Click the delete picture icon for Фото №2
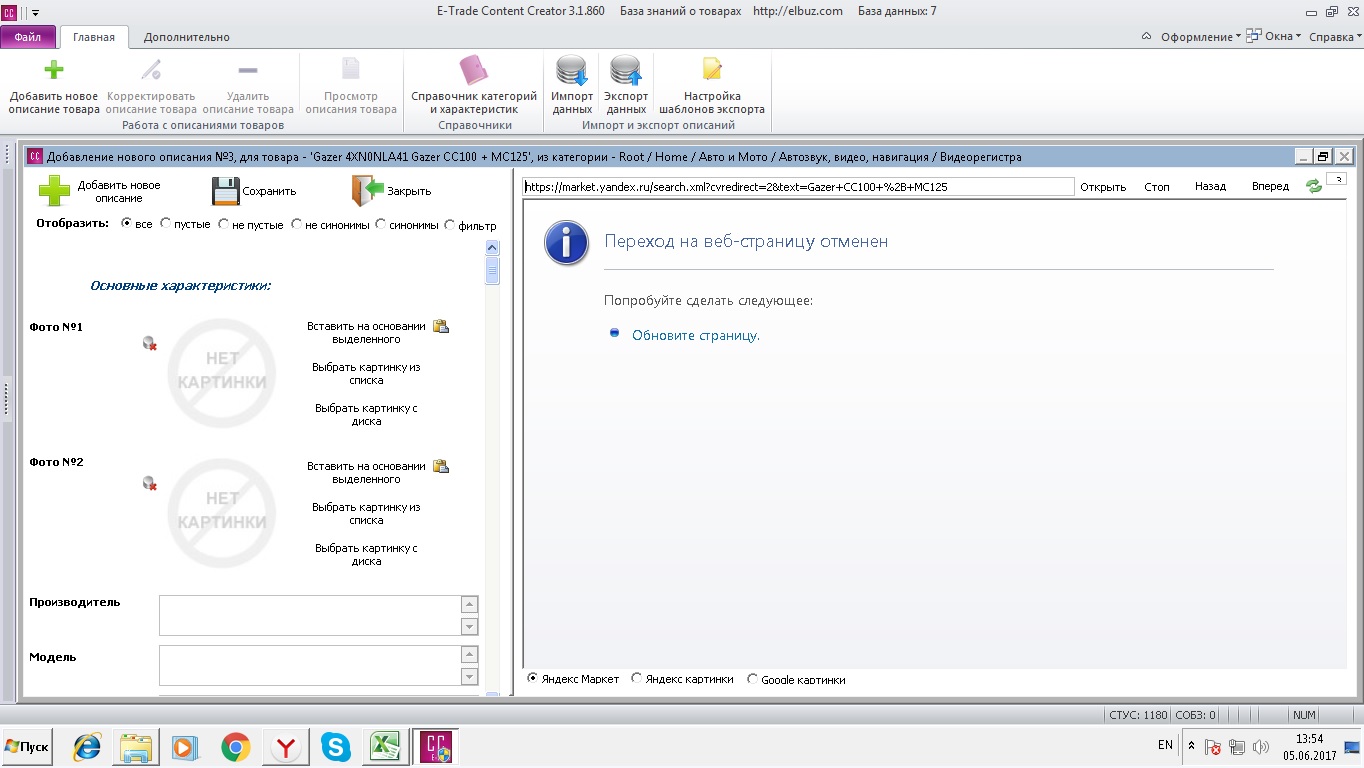The width and height of the screenshot is (1364, 768). point(150,483)
